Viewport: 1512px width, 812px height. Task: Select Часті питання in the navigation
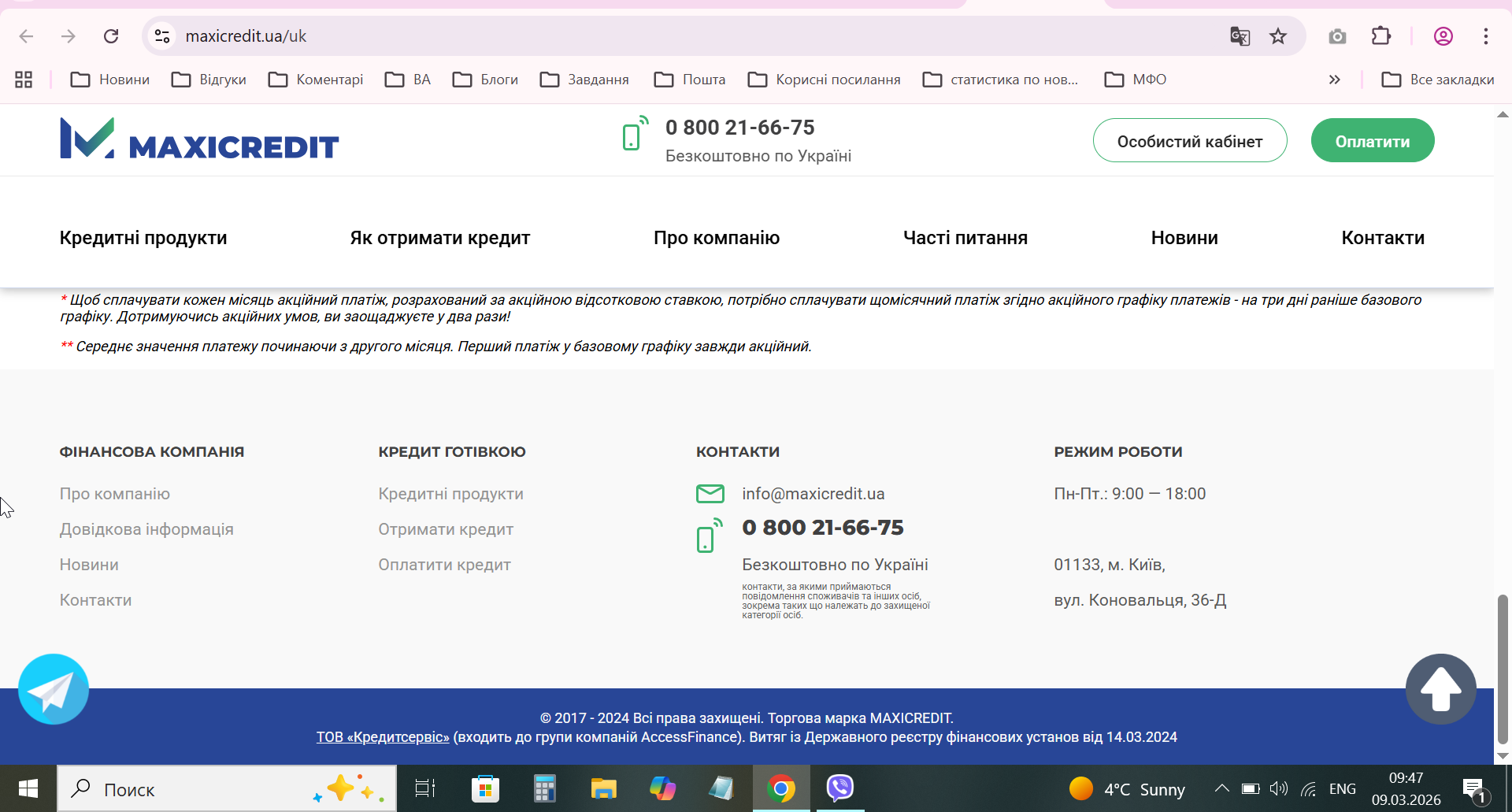click(x=965, y=238)
